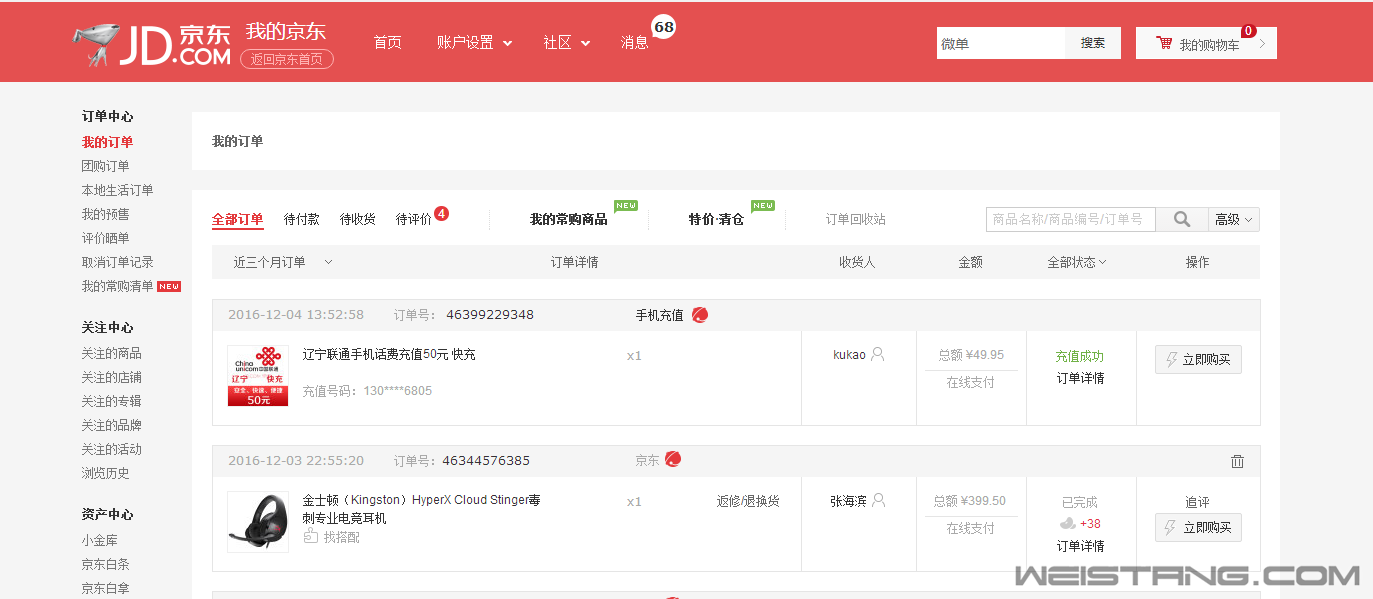The image size is (1373, 599).
Task: Click the 找搭配 link
Action: coord(341,537)
